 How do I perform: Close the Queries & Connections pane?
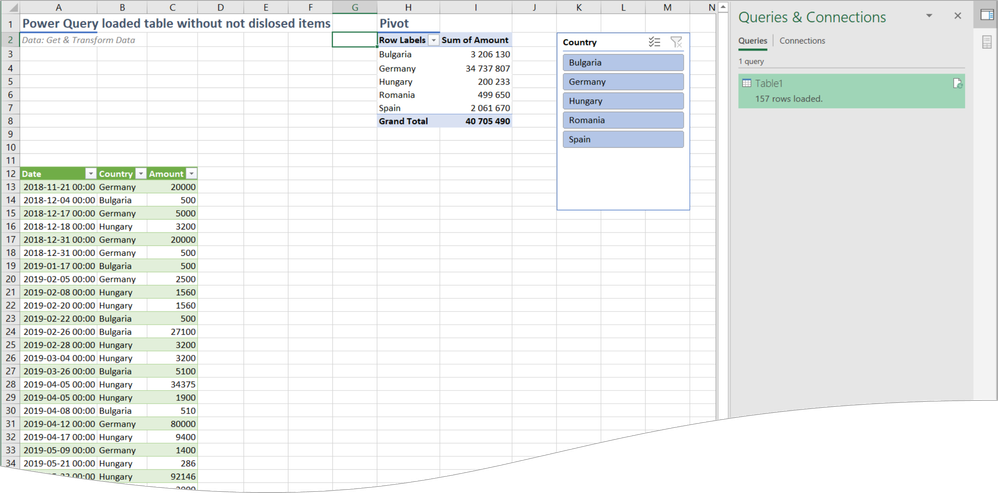[x=958, y=16]
